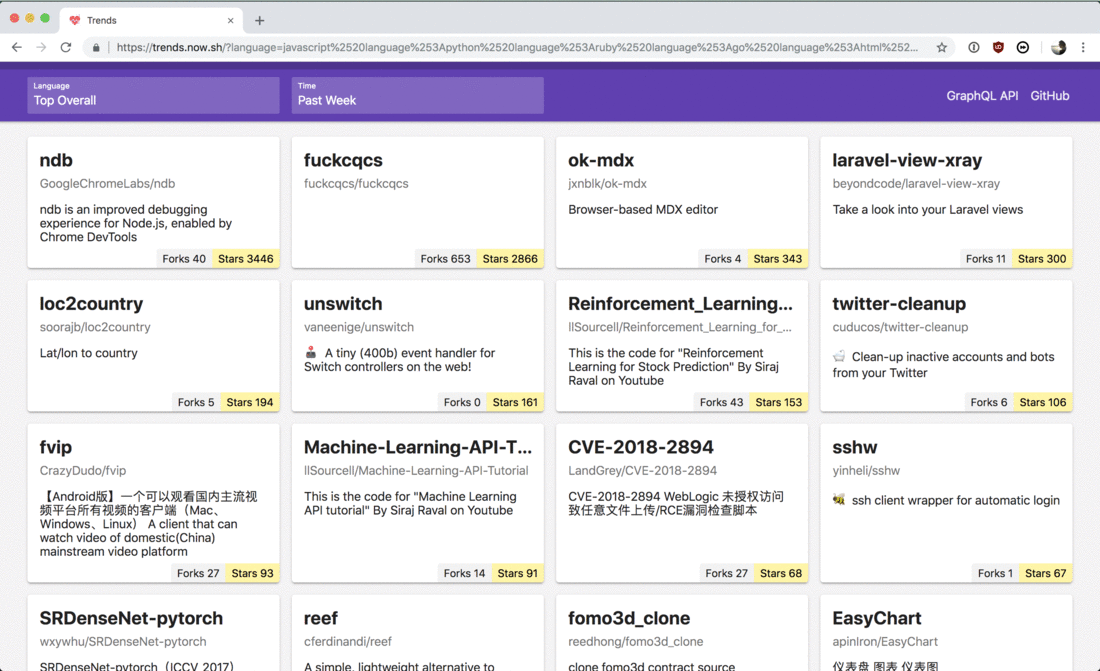
Task: Open the GraphQL API link
Action: (x=982, y=96)
